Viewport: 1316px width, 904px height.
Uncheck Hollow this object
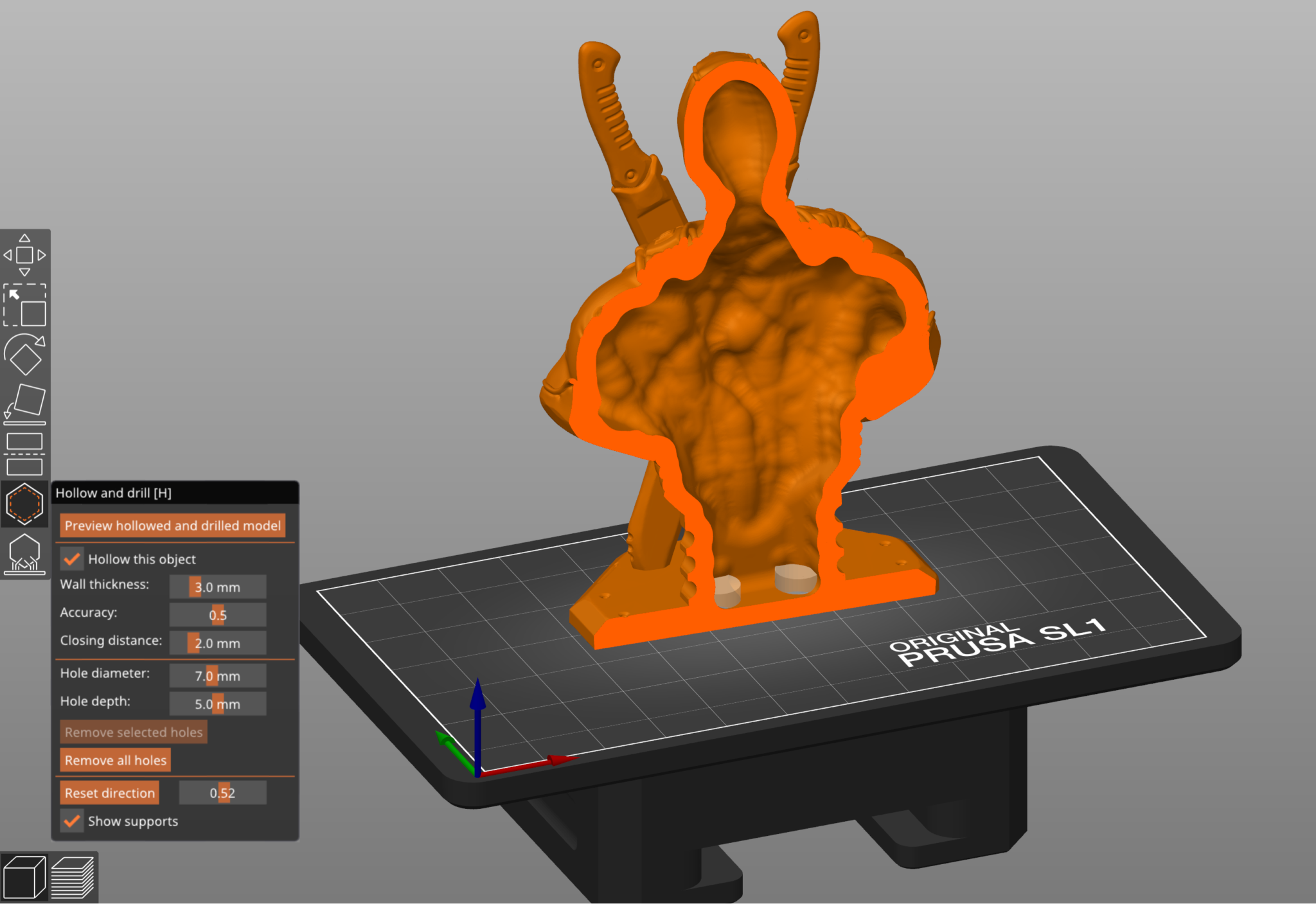click(72, 559)
